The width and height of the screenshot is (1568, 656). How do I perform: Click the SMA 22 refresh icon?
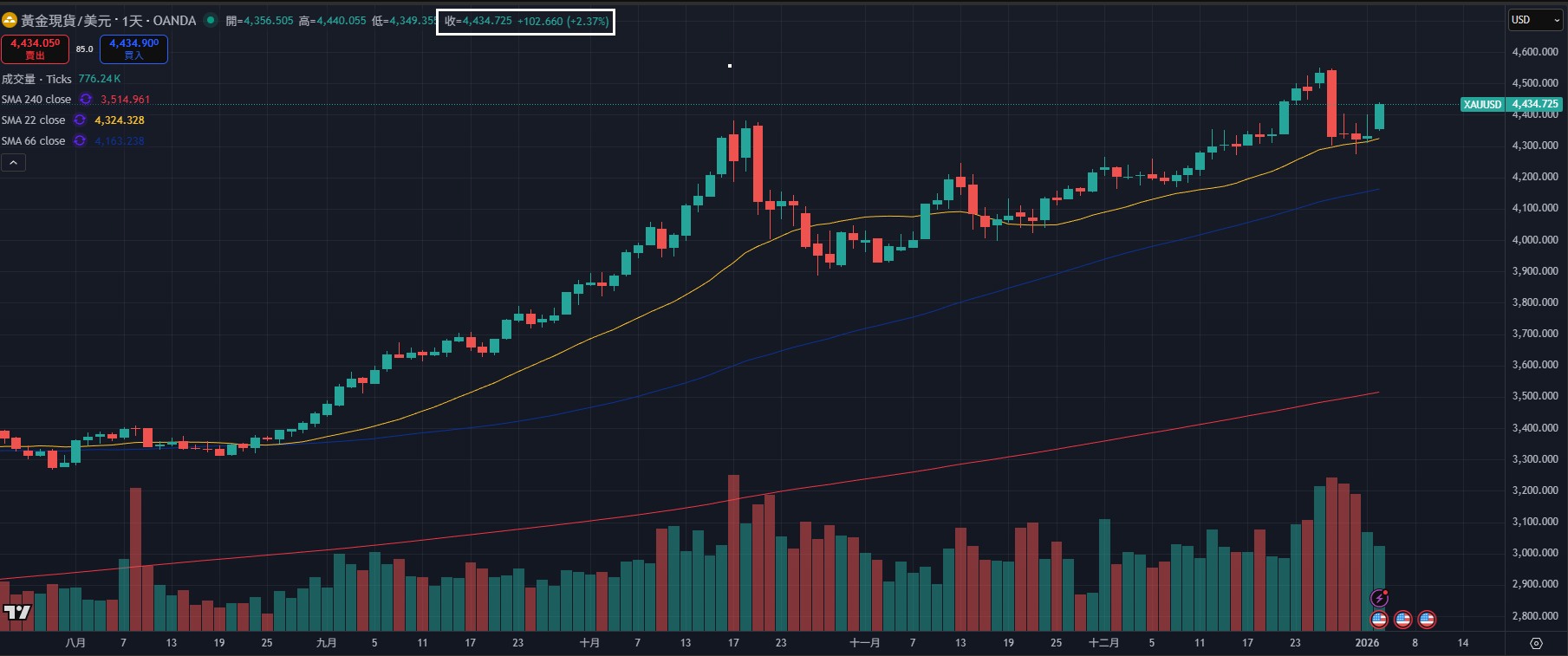[80, 120]
